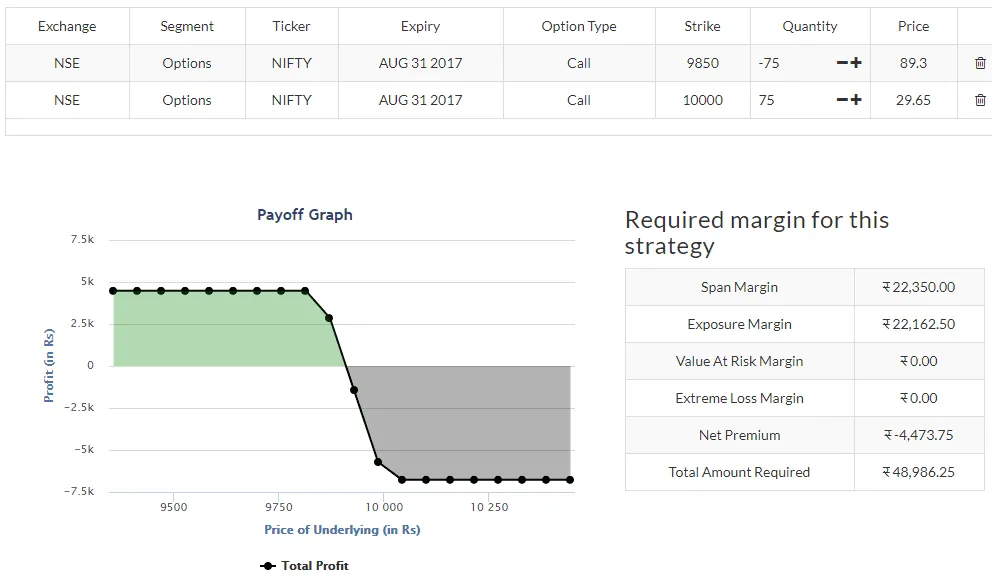Increase quantity for the 9850 strike row
This screenshot has height=578, width=992.
[856, 63]
